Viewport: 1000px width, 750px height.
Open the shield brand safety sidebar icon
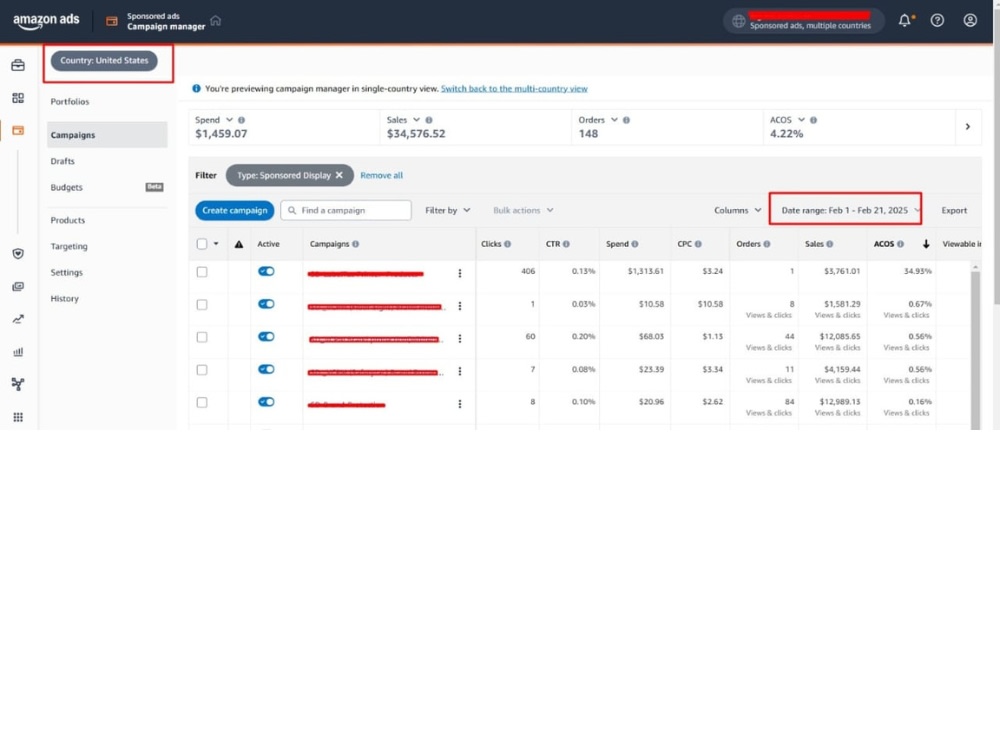tap(18, 254)
